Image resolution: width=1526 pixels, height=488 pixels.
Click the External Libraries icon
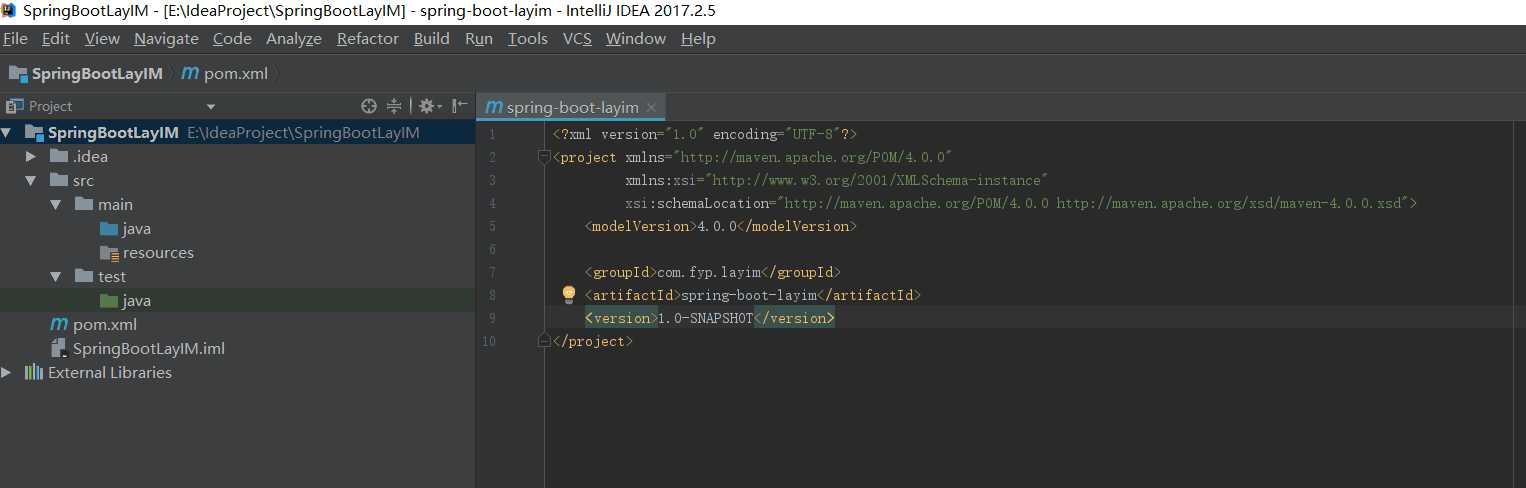coord(34,372)
